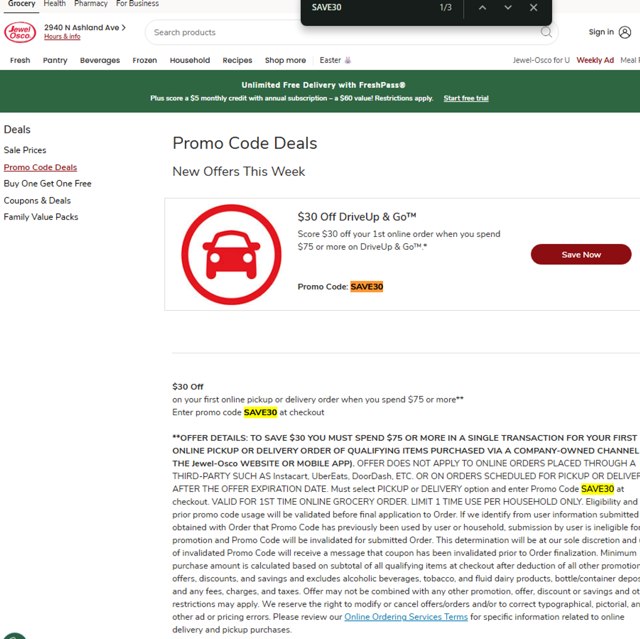Open the Beverages menu
Image resolution: width=640 pixels, height=639 pixels.
click(100, 60)
